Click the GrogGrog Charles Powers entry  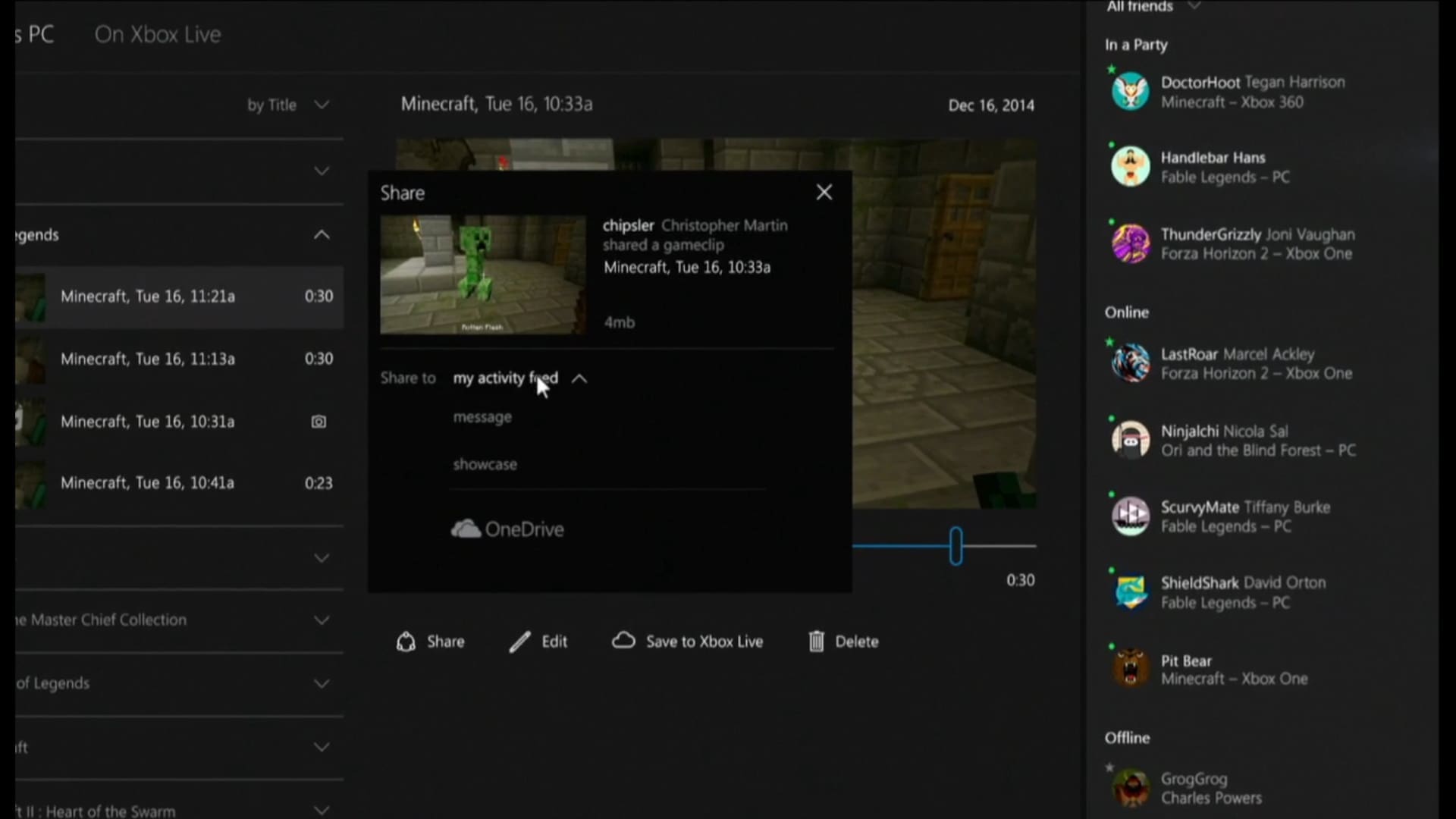click(1211, 788)
